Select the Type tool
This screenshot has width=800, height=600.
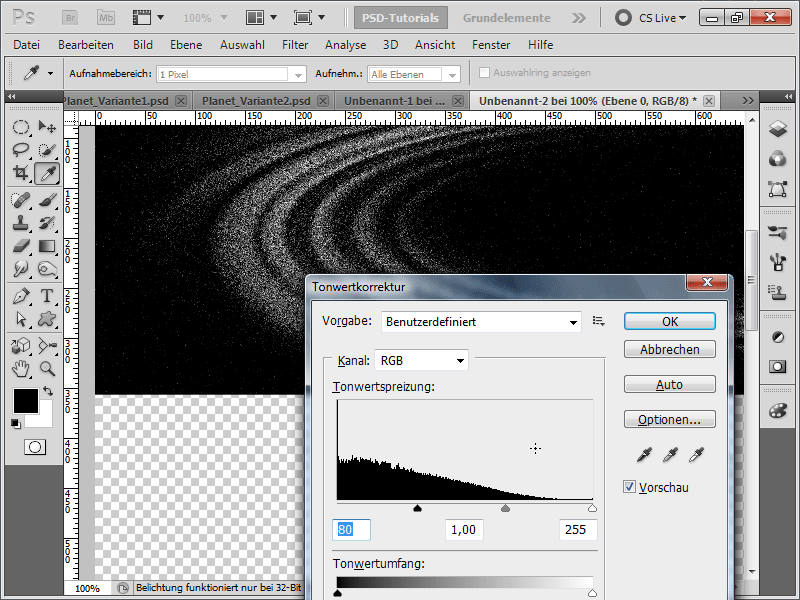[x=47, y=296]
